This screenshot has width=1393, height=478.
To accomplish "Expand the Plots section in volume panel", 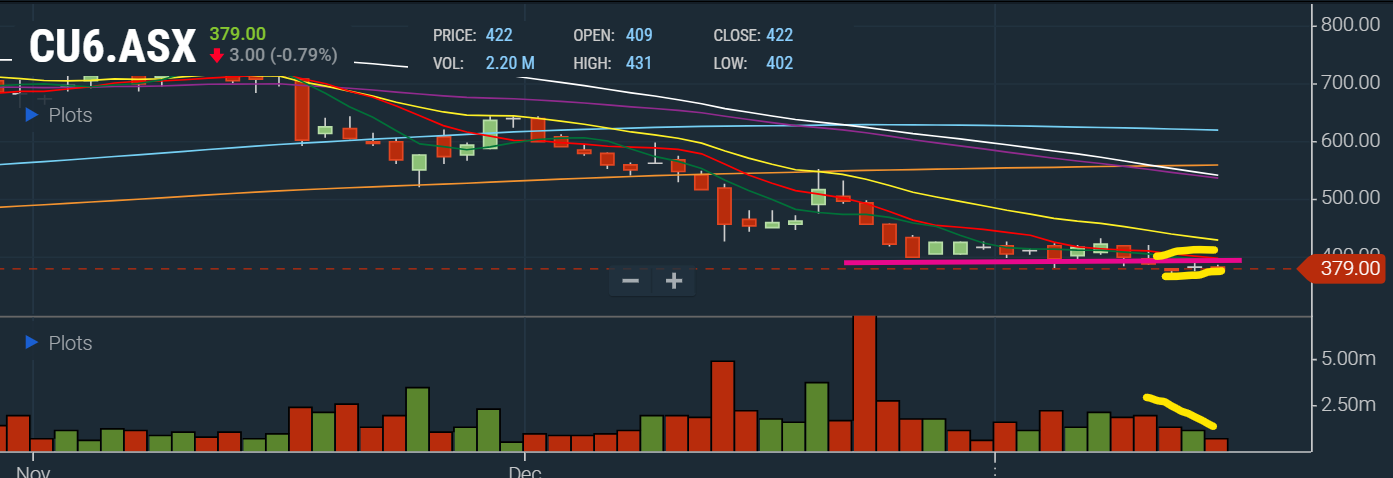I will click(x=58, y=343).
